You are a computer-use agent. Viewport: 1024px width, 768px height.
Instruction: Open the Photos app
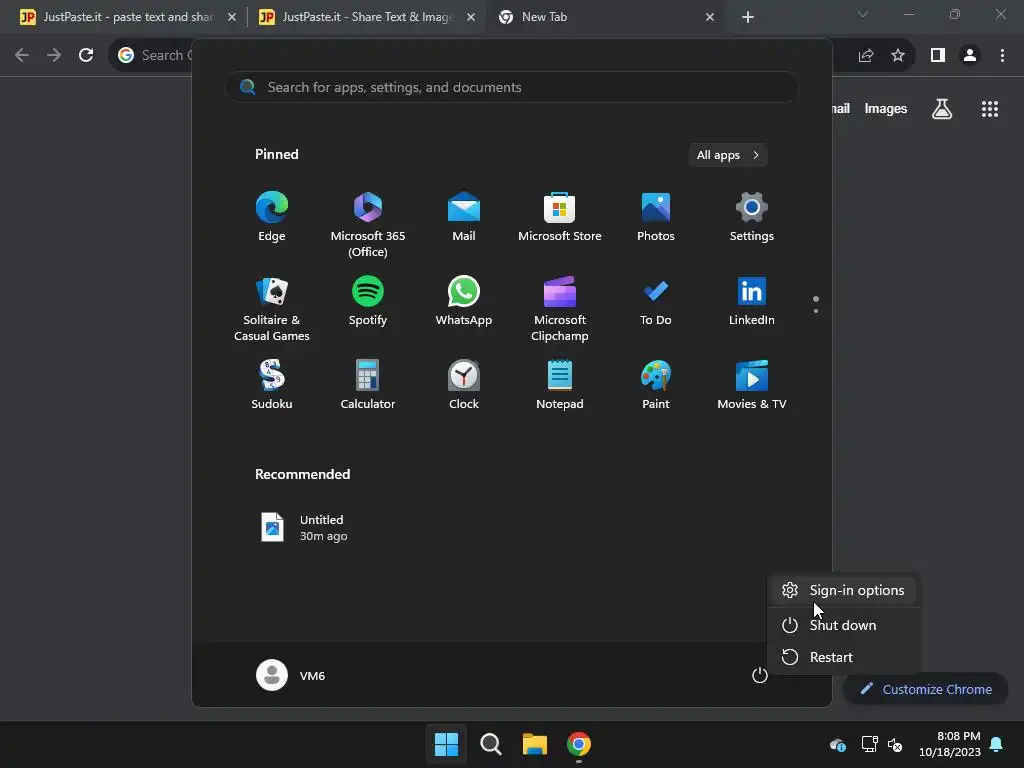click(x=656, y=217)
